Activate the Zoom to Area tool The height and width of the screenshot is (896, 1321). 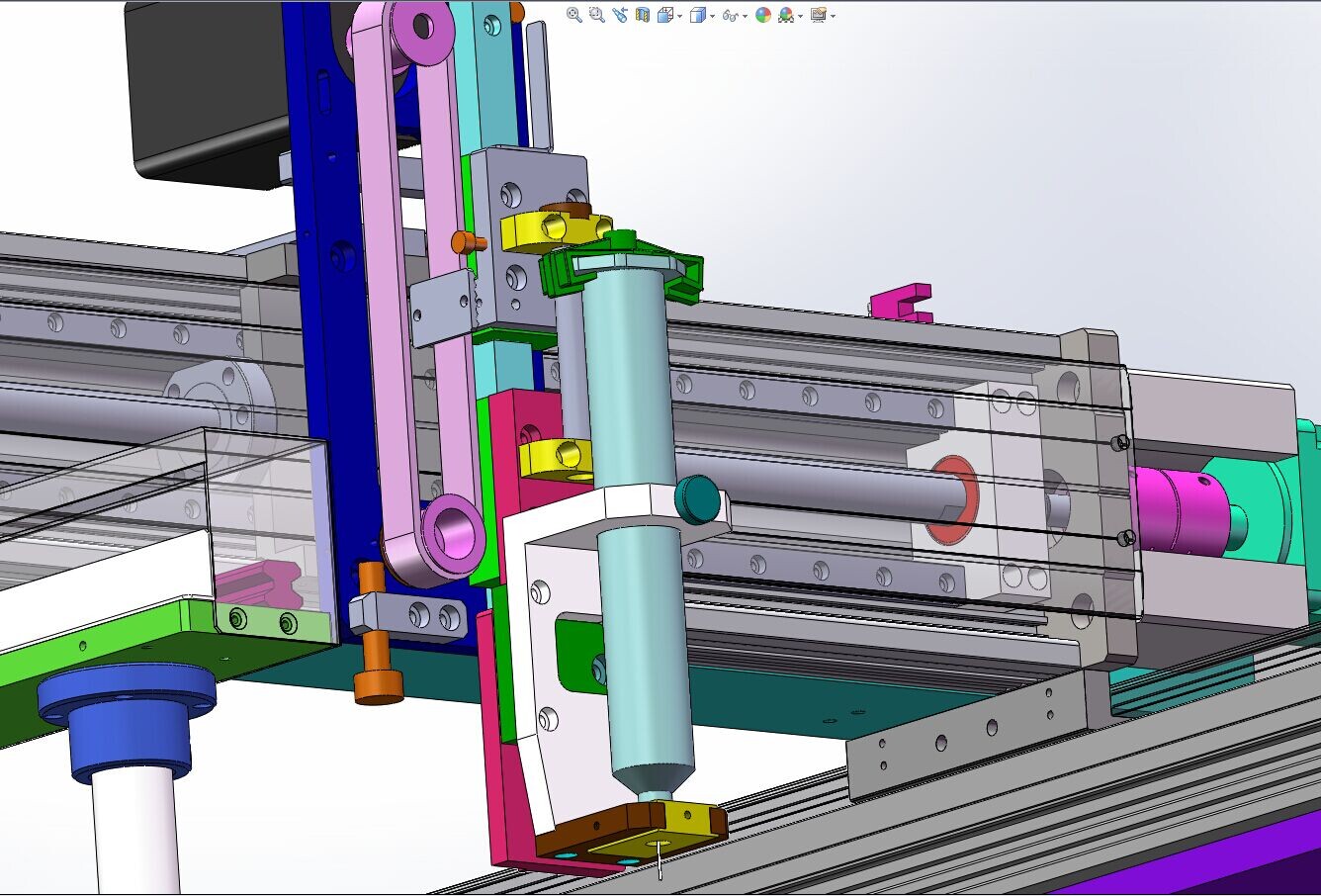595,14
